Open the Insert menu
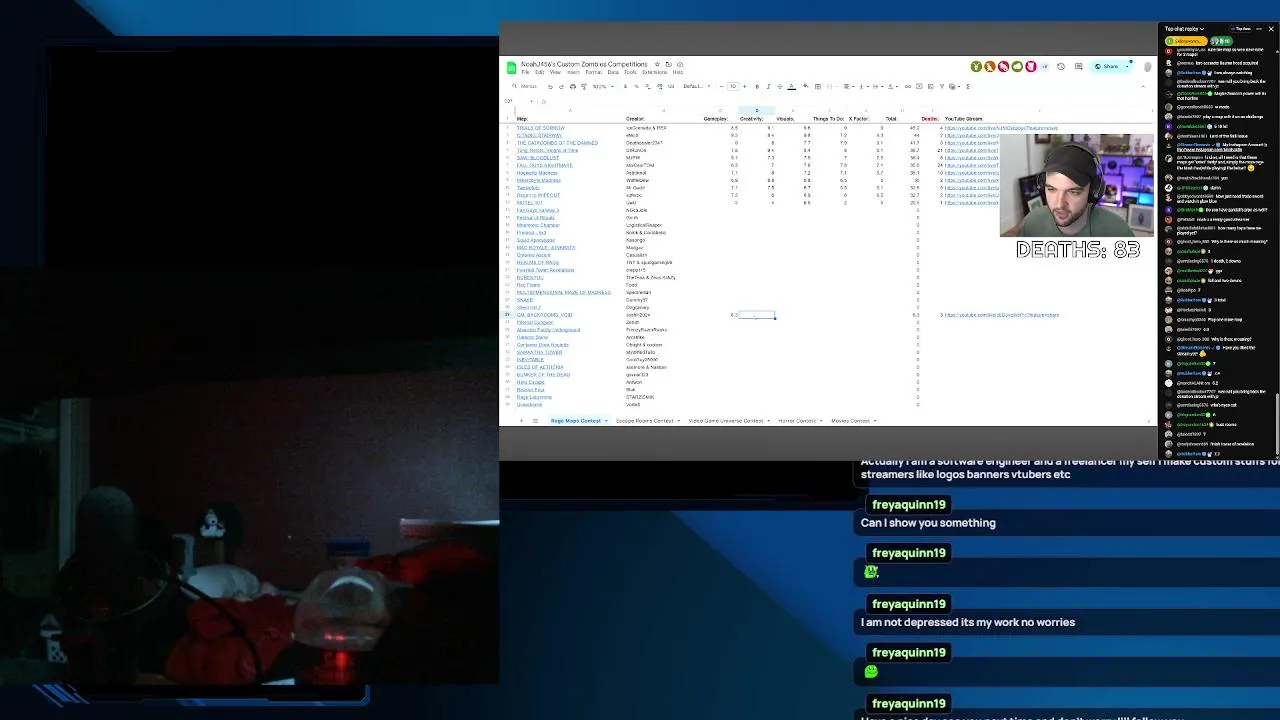Image resolution: width=1280 pixels, height=720 pixels. pos(573,72)
